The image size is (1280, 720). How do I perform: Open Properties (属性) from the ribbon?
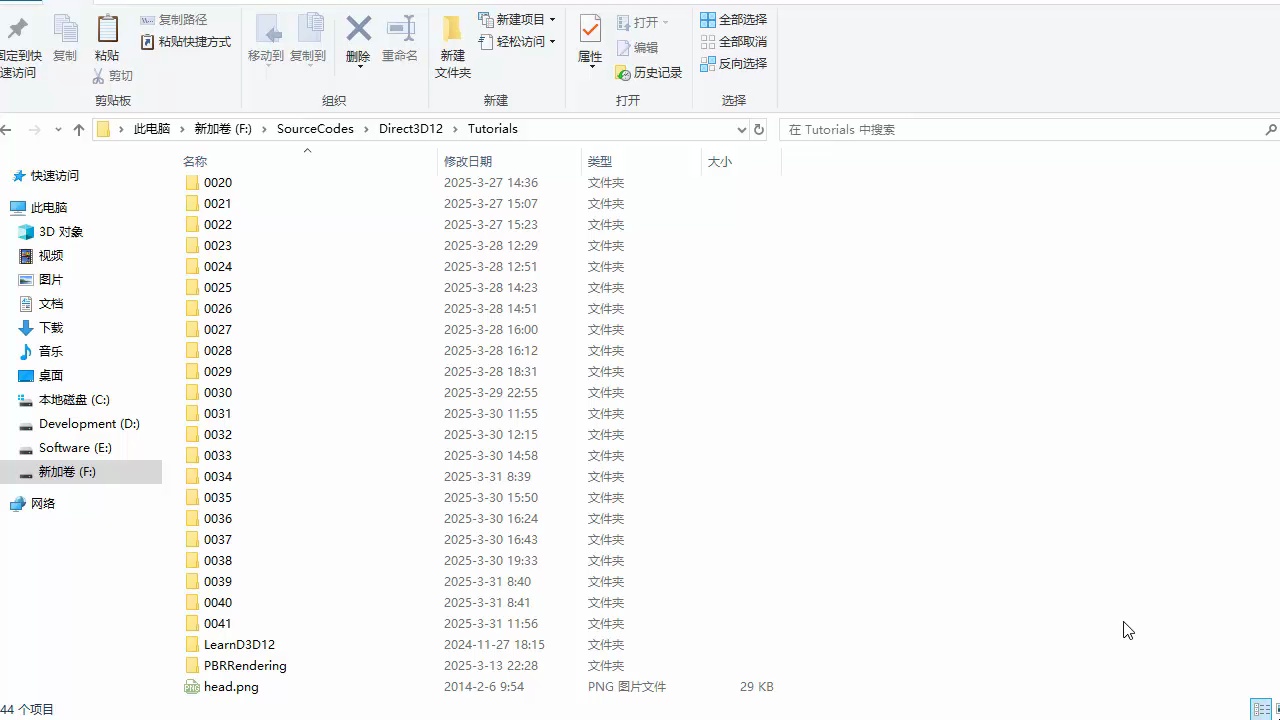[590, 40]
